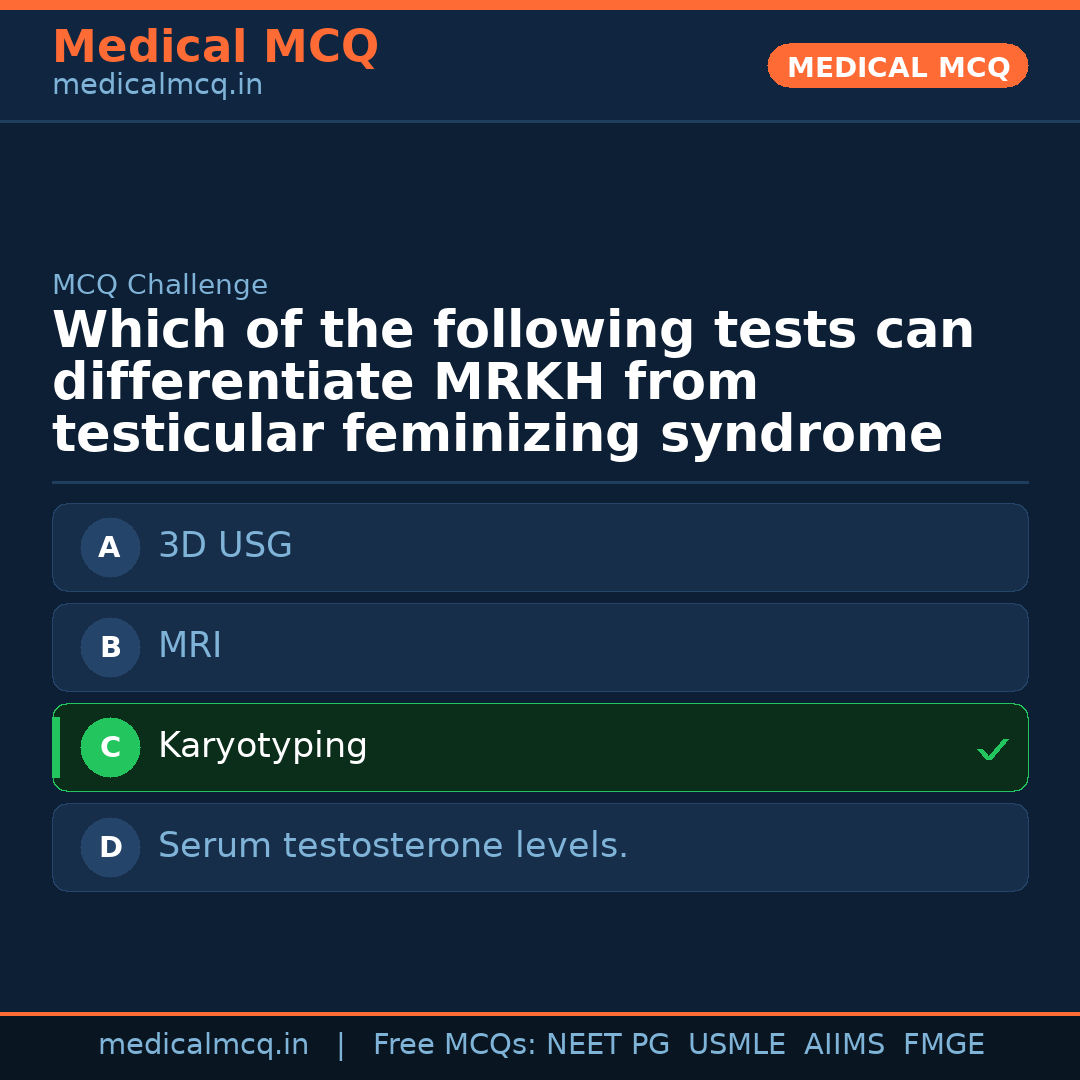Click the green letter C circle
The height and width of the screenshot is (1080, 1080).
[x=110, y=747]
